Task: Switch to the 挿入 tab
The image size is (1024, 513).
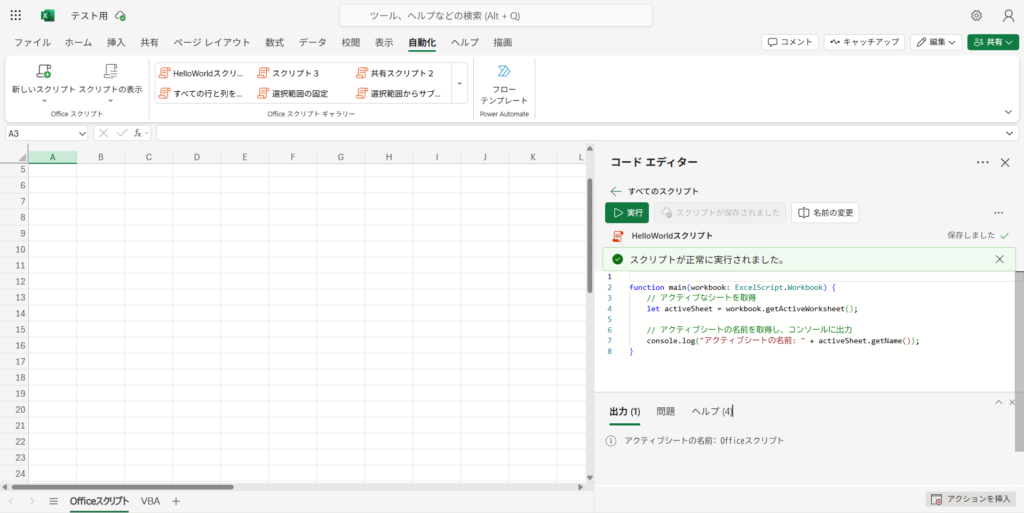Action: pos(116,42)
